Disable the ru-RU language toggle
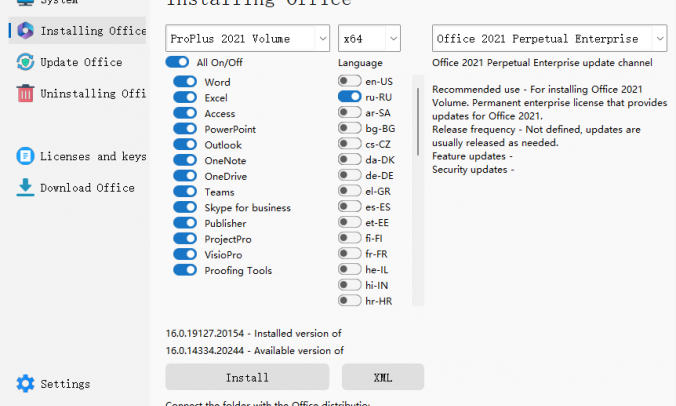The image size is (676, 406). [350, 97]
